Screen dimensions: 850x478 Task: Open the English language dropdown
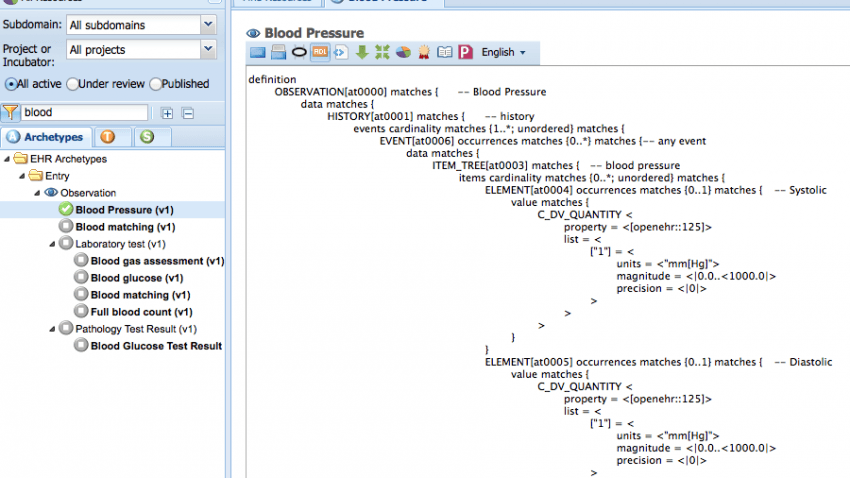point(503,53)
